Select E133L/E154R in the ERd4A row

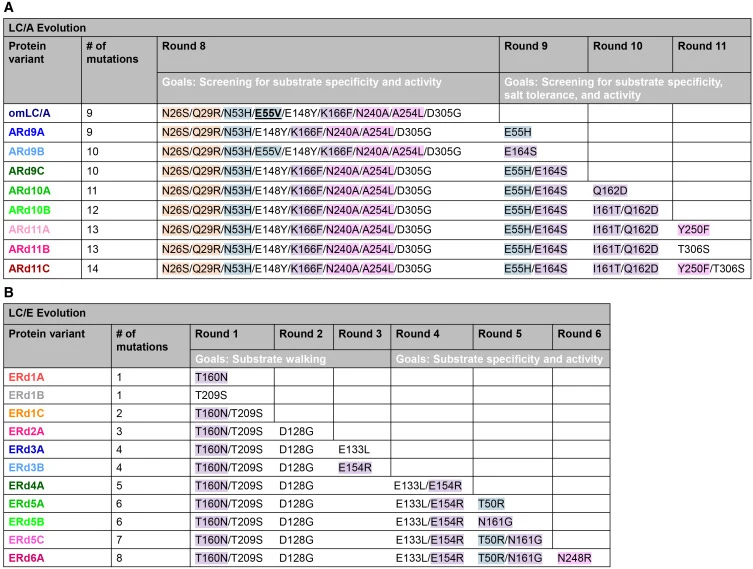tap(428, 485)
